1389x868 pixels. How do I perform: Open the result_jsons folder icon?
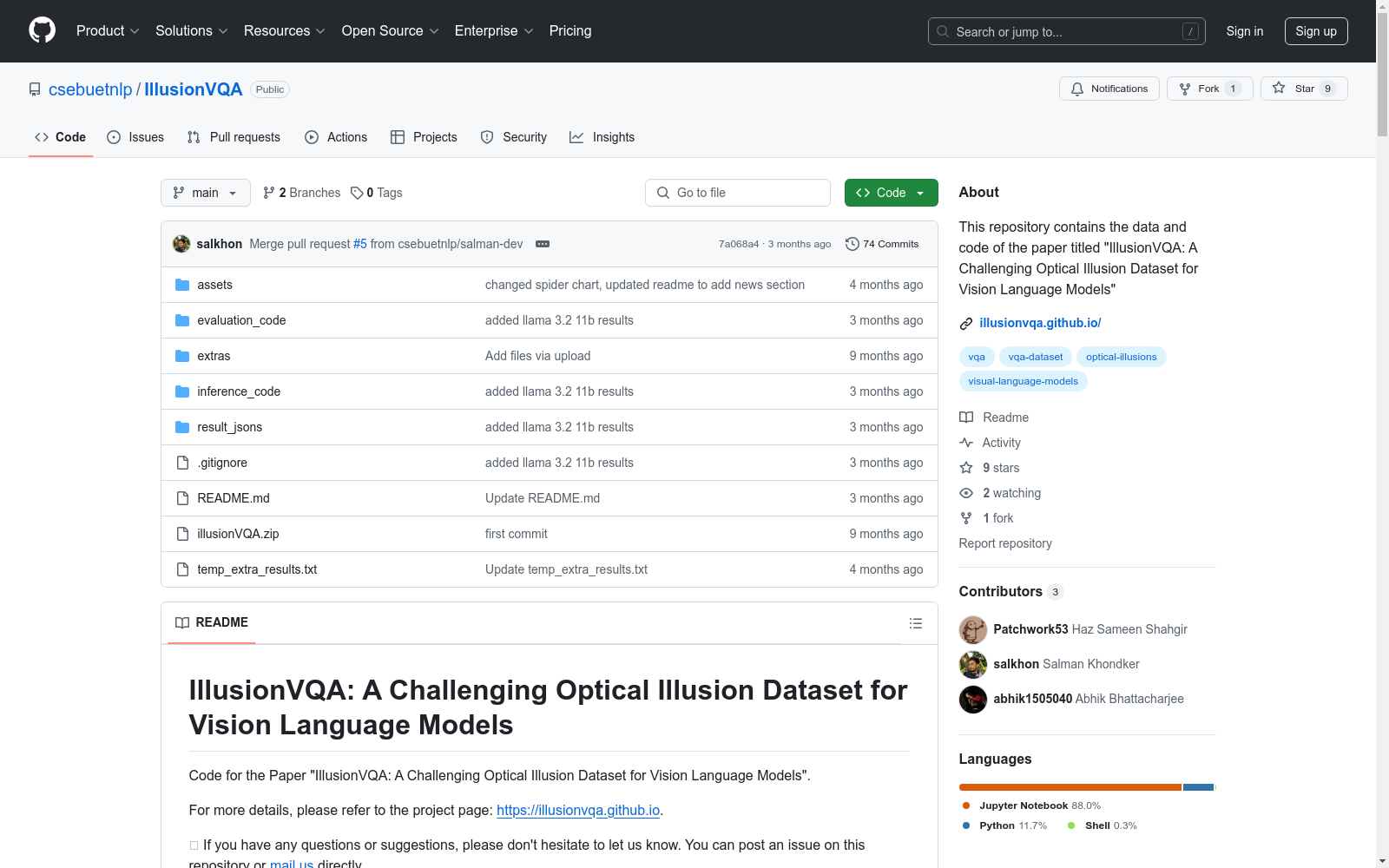click(x=182, y=427)
